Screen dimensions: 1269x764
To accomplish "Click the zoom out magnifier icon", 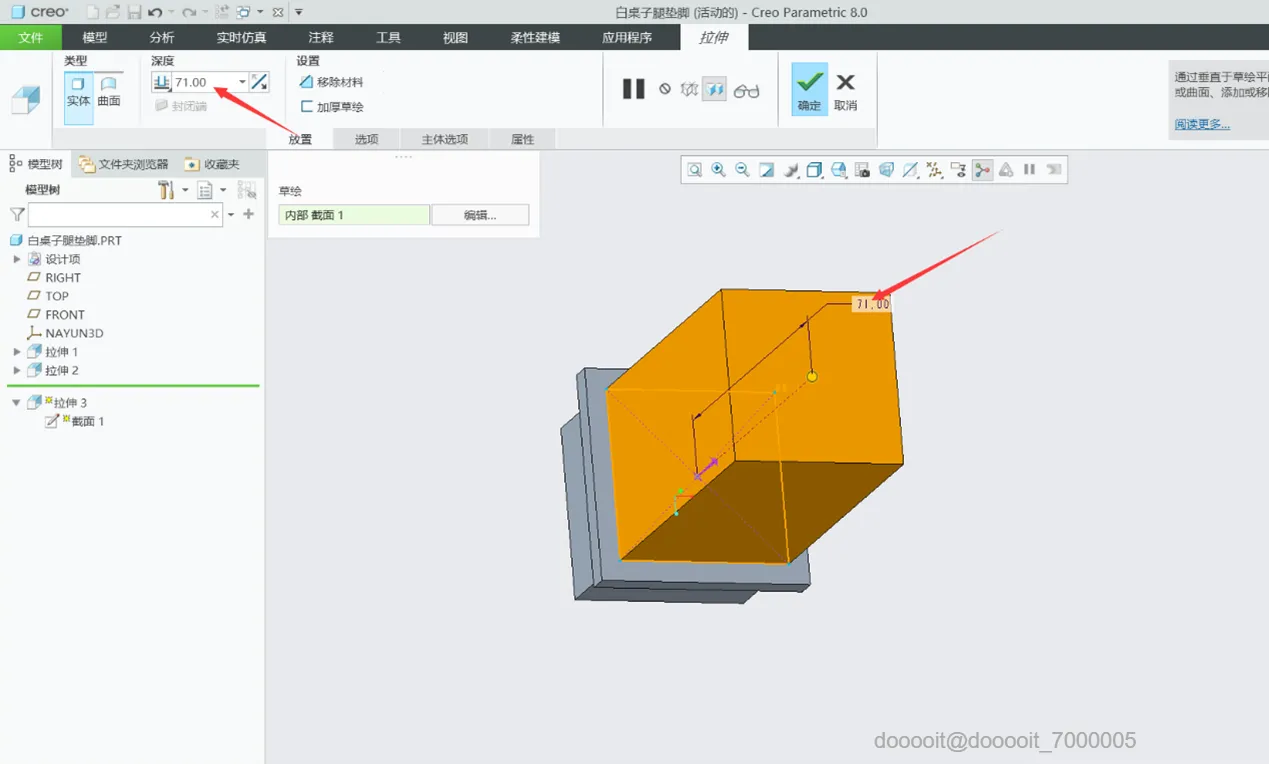I will [x=742, y=170].
